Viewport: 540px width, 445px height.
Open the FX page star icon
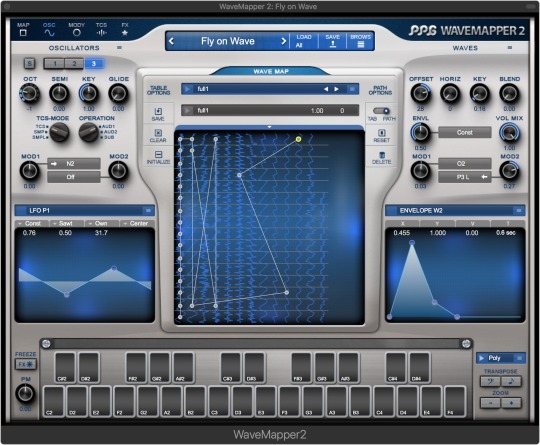coord(125,33)
